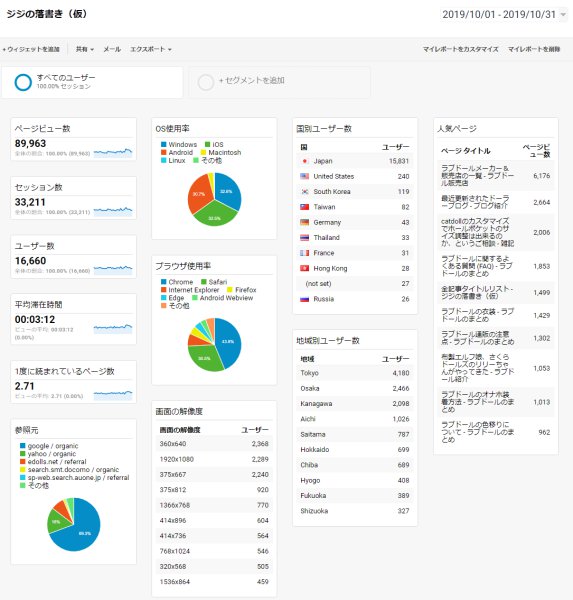Click the users count sparkline chart
The height and width of the screenshot is (600, 573).
click(x=113, y=269)
